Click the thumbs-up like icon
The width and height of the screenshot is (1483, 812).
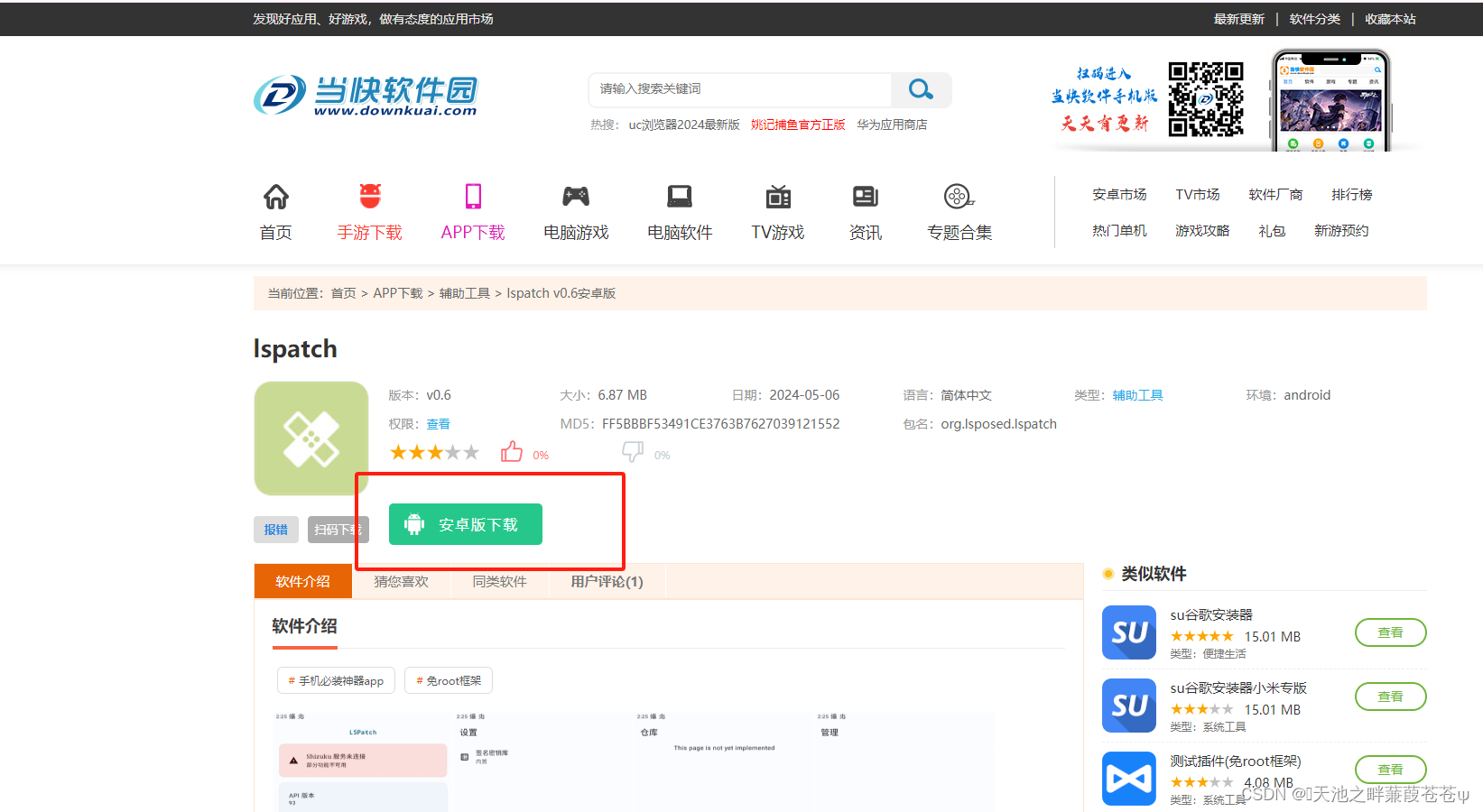[512, 452]
